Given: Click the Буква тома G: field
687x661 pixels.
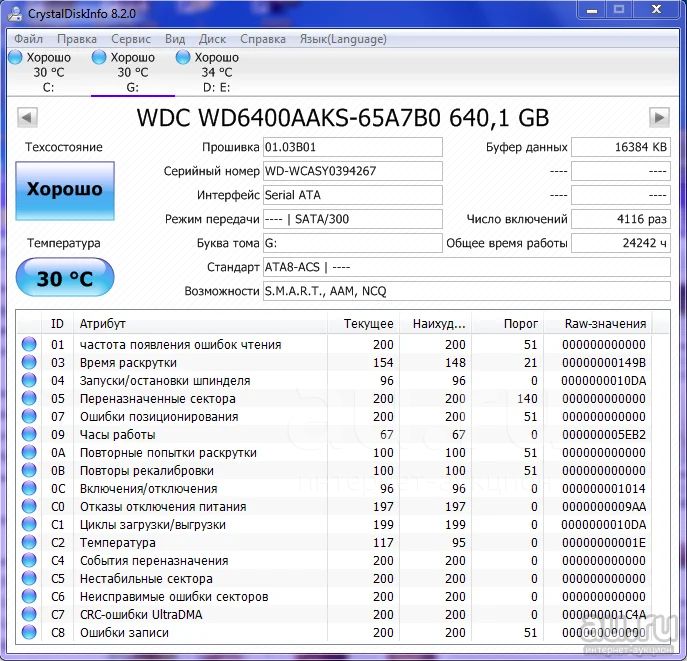Looking at the screenshot, I should [x=353, y=243].
